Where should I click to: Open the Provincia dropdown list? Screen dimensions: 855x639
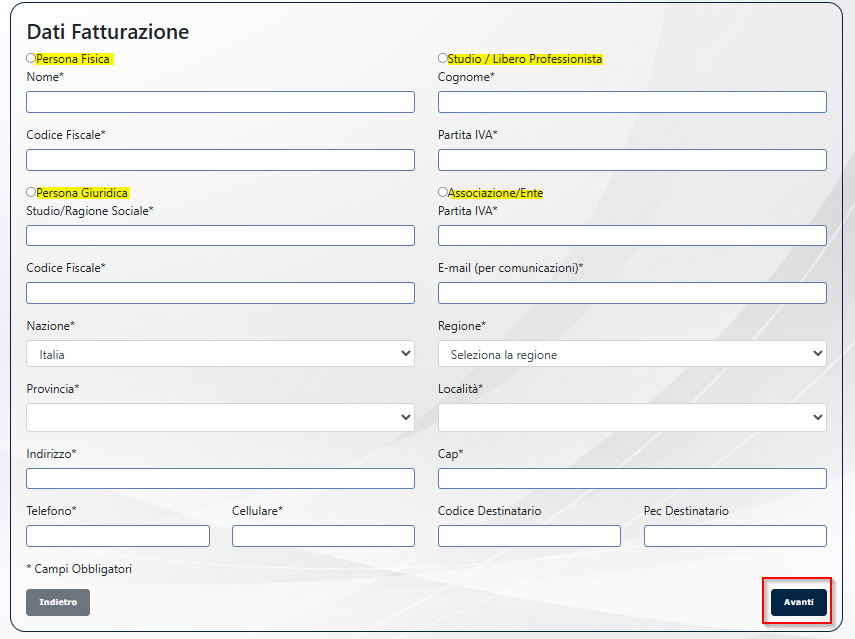coord(220,417)
